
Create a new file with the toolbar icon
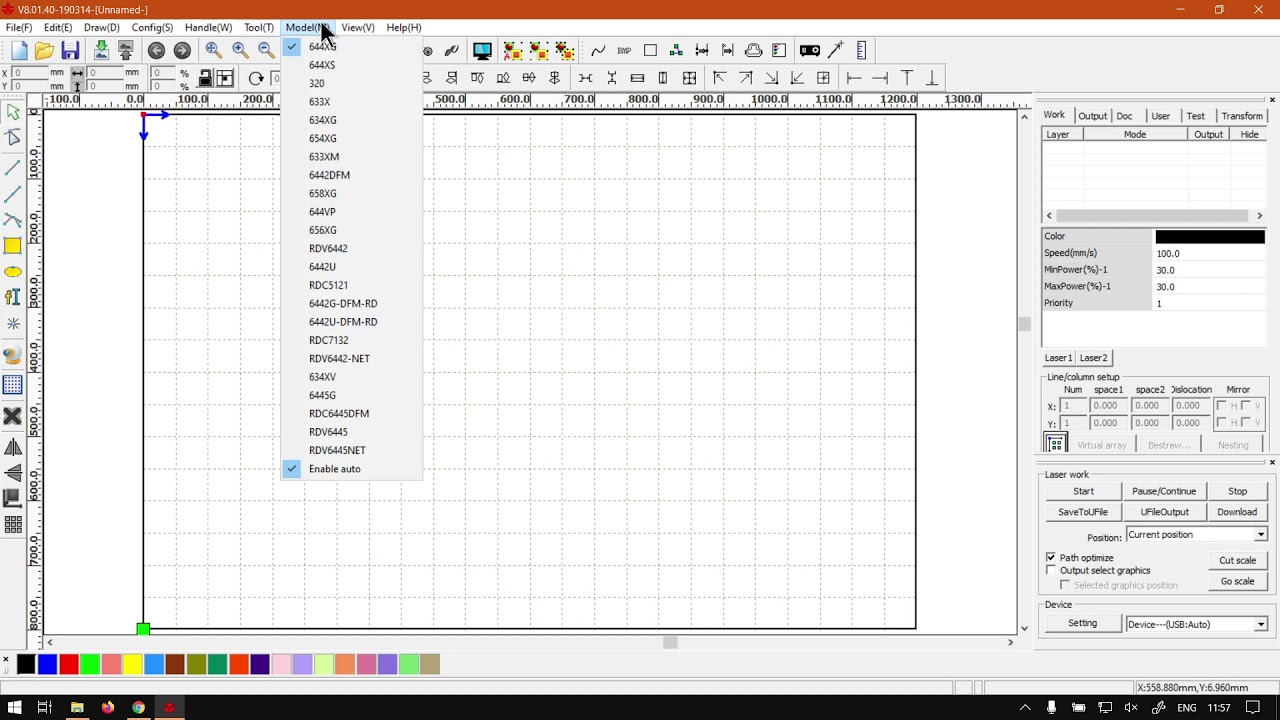pos(19,50)
